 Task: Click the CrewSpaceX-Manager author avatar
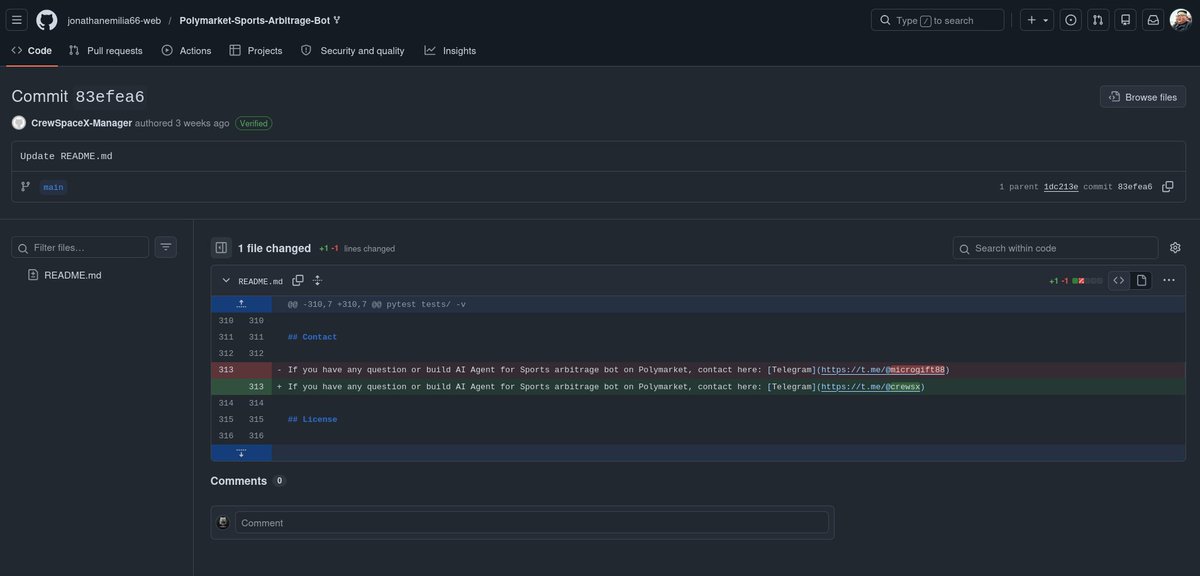point(19,123)
